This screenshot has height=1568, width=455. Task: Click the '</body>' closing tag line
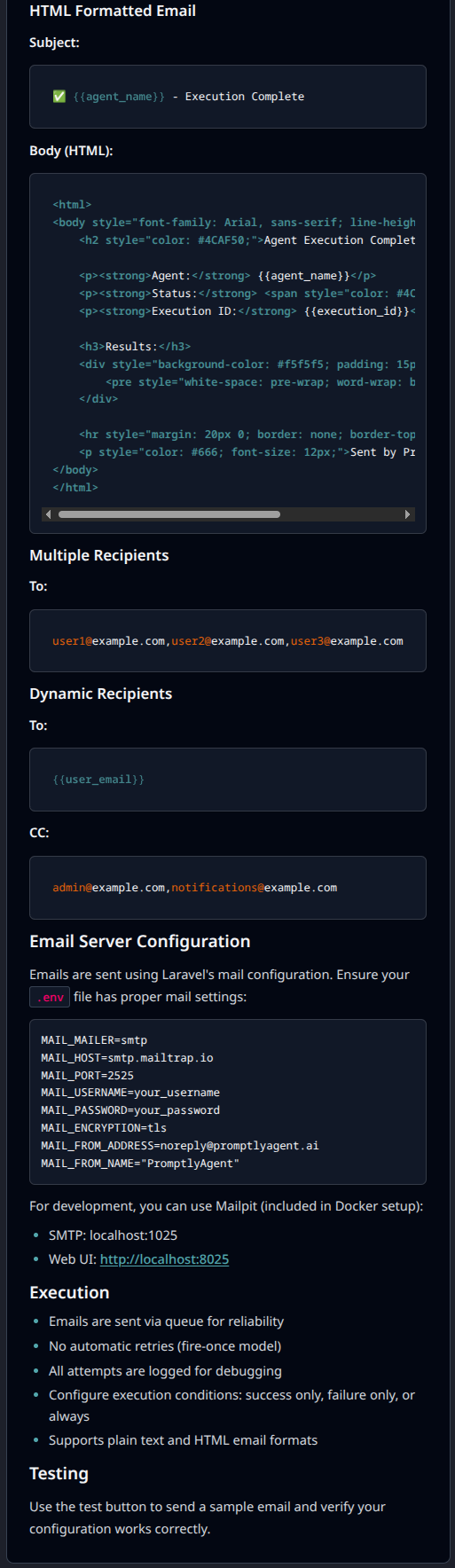(x=75, y=470)
